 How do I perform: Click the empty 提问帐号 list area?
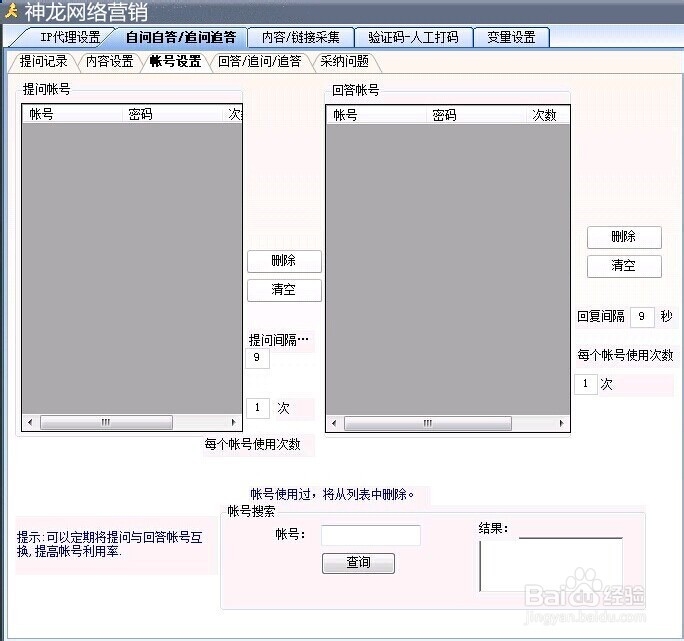132,268
